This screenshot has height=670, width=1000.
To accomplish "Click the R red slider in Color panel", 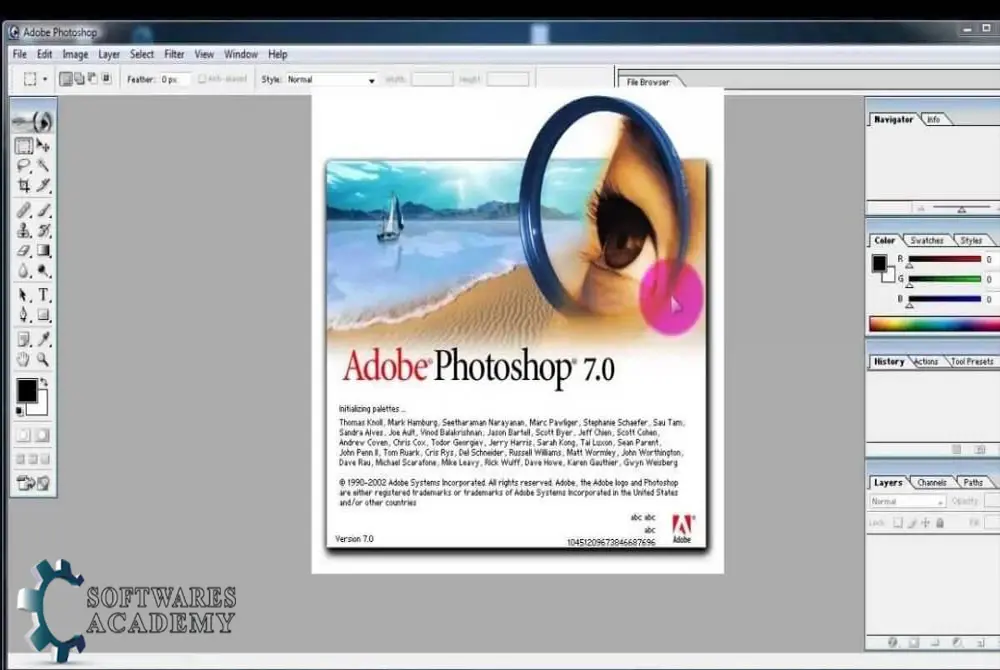I will pyautogui.click(x=945, y=259).
